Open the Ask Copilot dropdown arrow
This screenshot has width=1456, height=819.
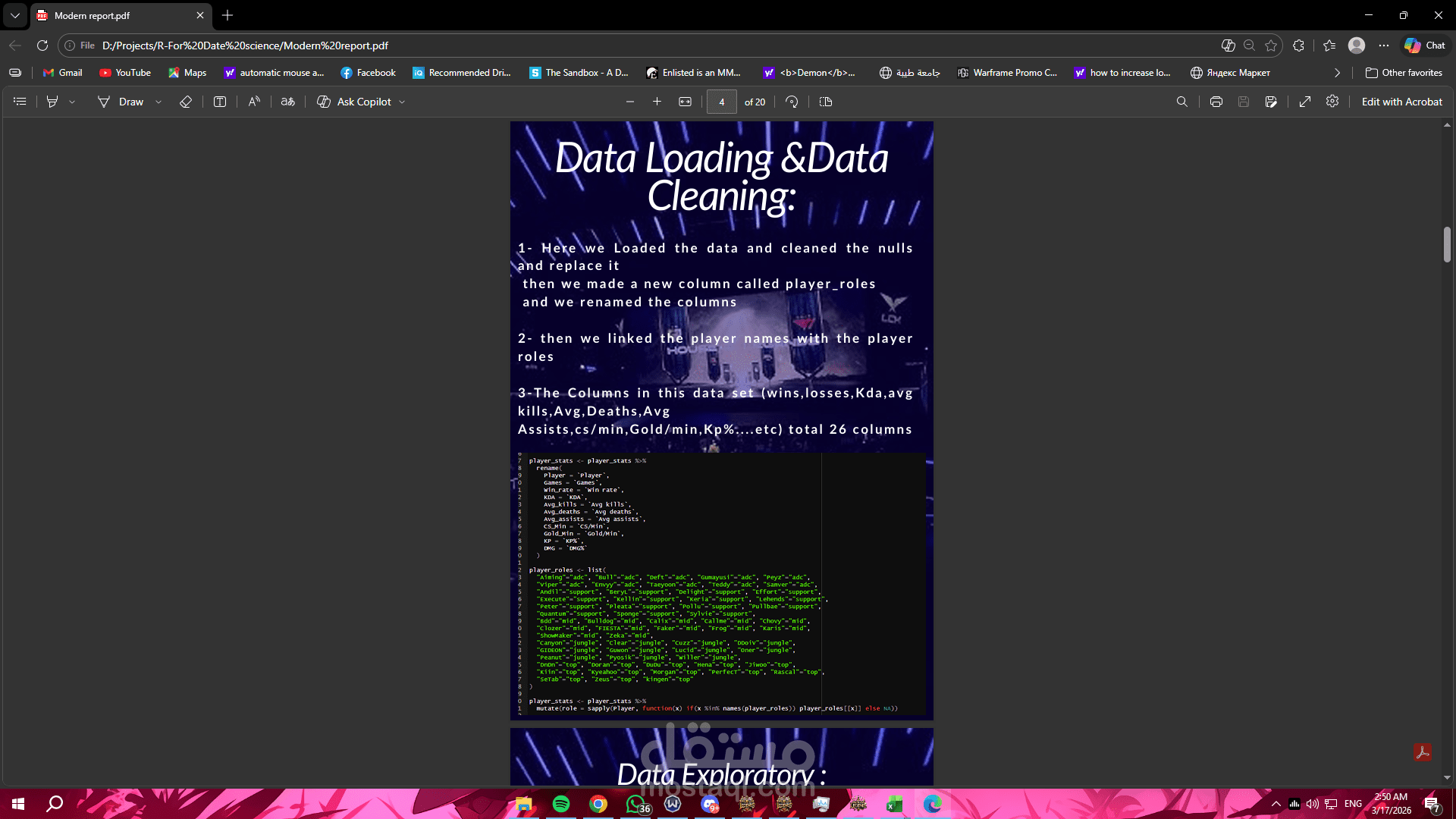pyautogui.click(x=402, y=102)
